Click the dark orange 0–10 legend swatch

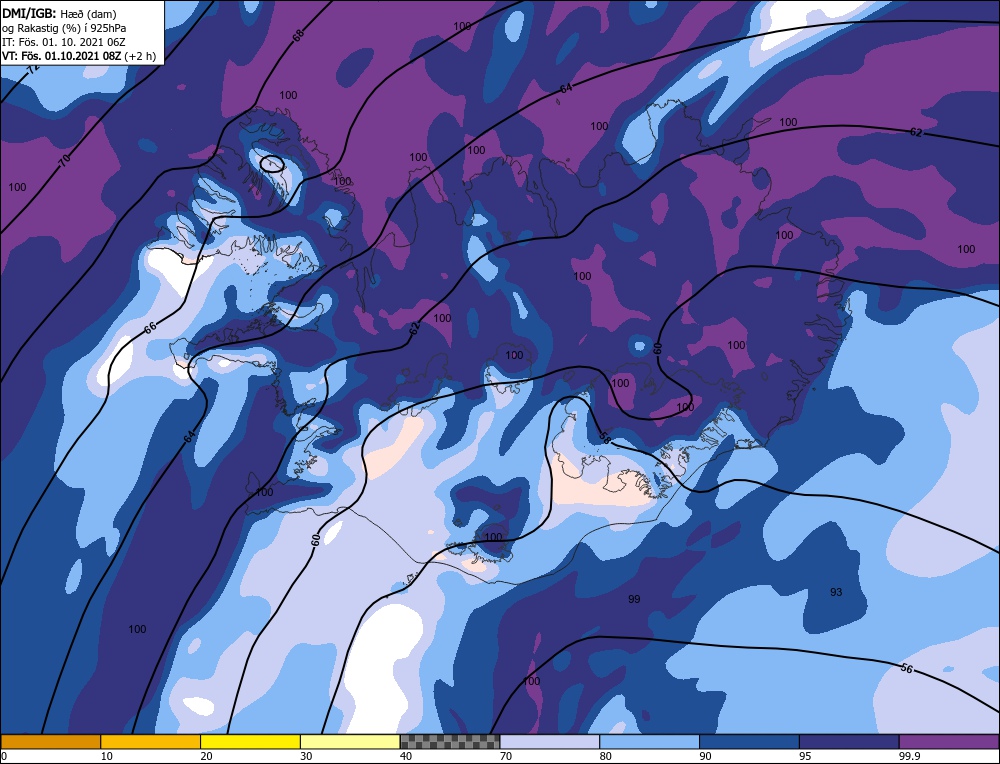[x=50, y=742]
